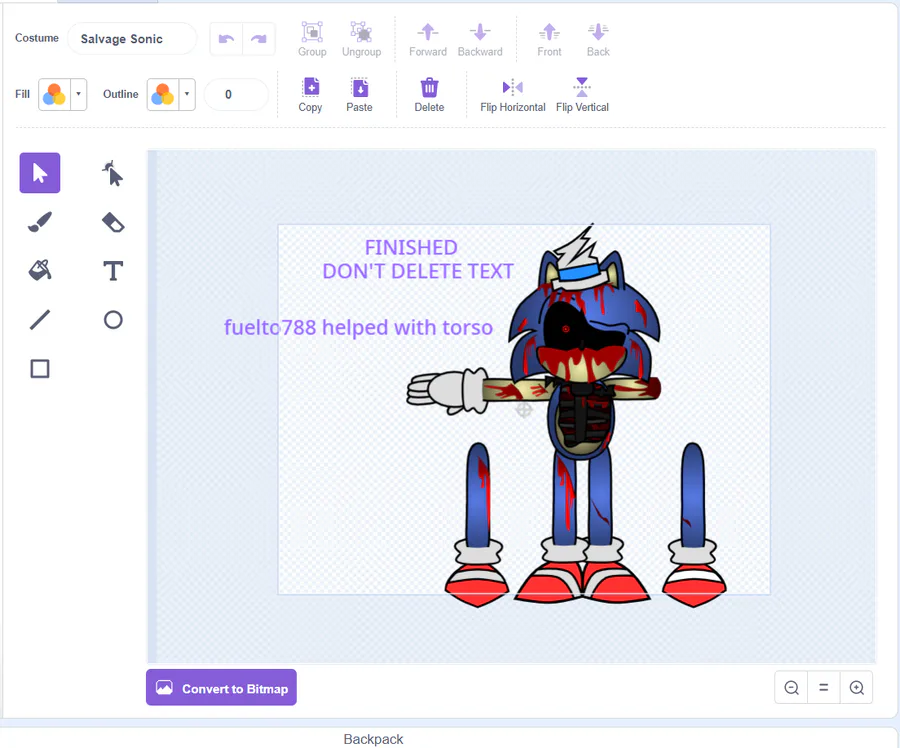Choose the Text tool
This screenshot has height=748, width=900.
click(112, 270)
